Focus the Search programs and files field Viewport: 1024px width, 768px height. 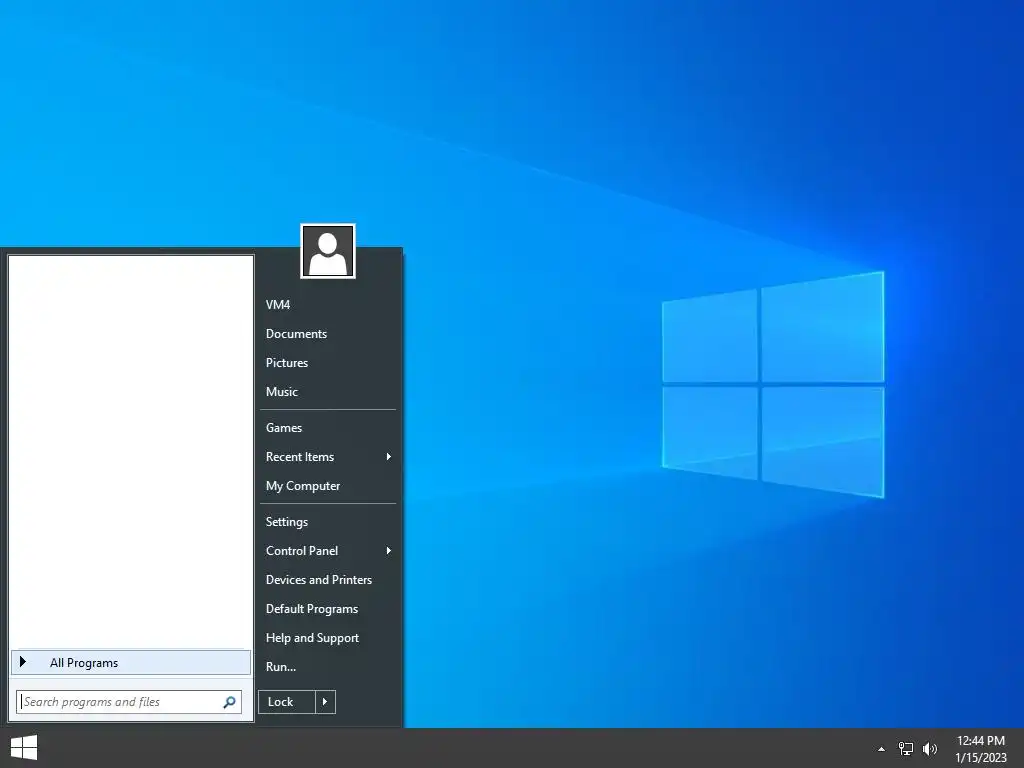tap(129, 702)
